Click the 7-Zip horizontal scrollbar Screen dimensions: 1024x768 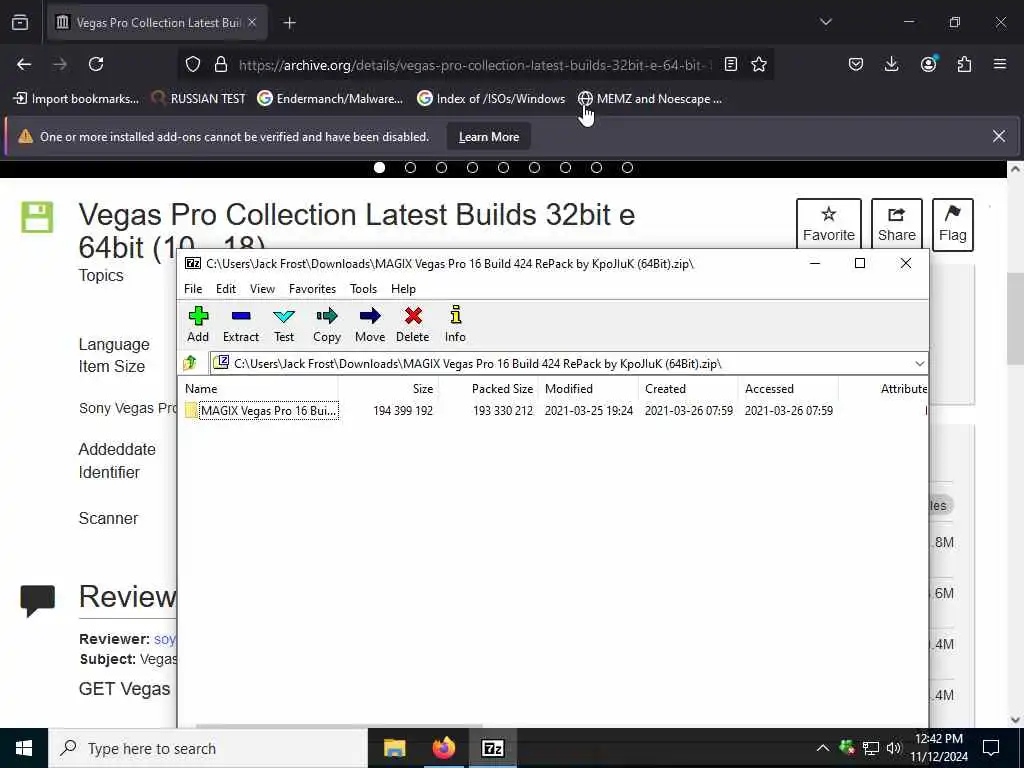click(339, 725)
